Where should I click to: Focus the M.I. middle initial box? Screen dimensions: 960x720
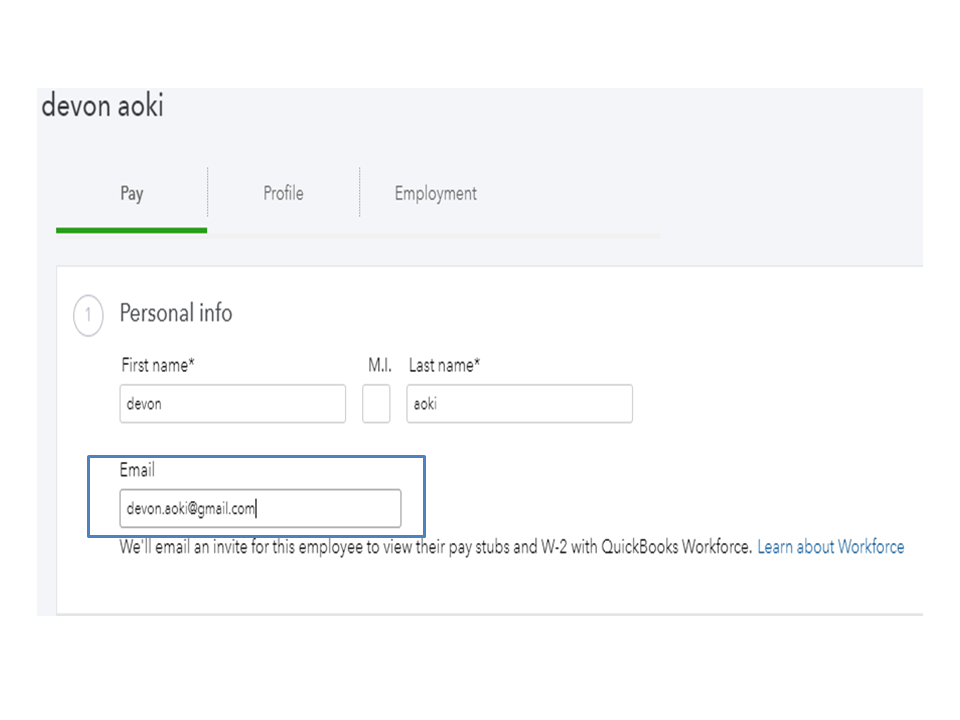click(x=376, y=404)
